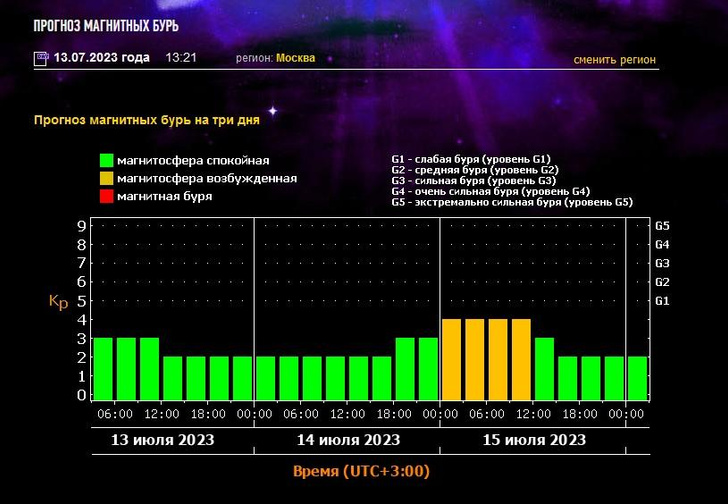Click the date label 15 июля 2023

(x=534, y=440)
